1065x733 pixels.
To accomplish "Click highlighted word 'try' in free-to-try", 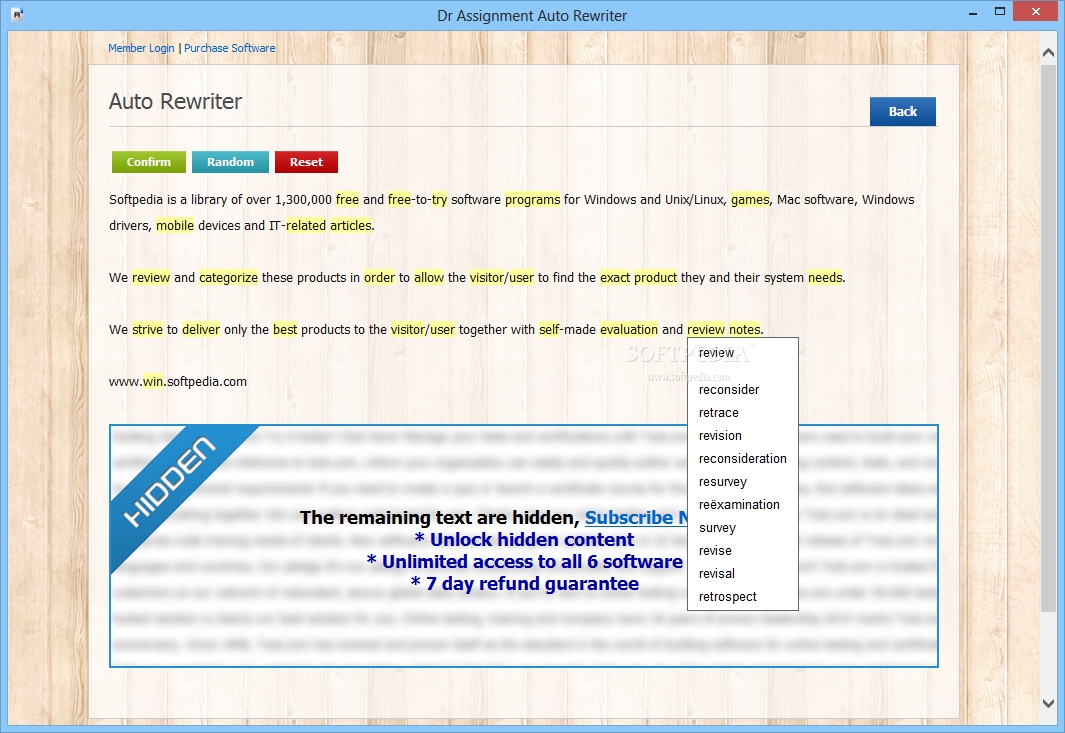I will pyautogui.click(x=439, y=200).
